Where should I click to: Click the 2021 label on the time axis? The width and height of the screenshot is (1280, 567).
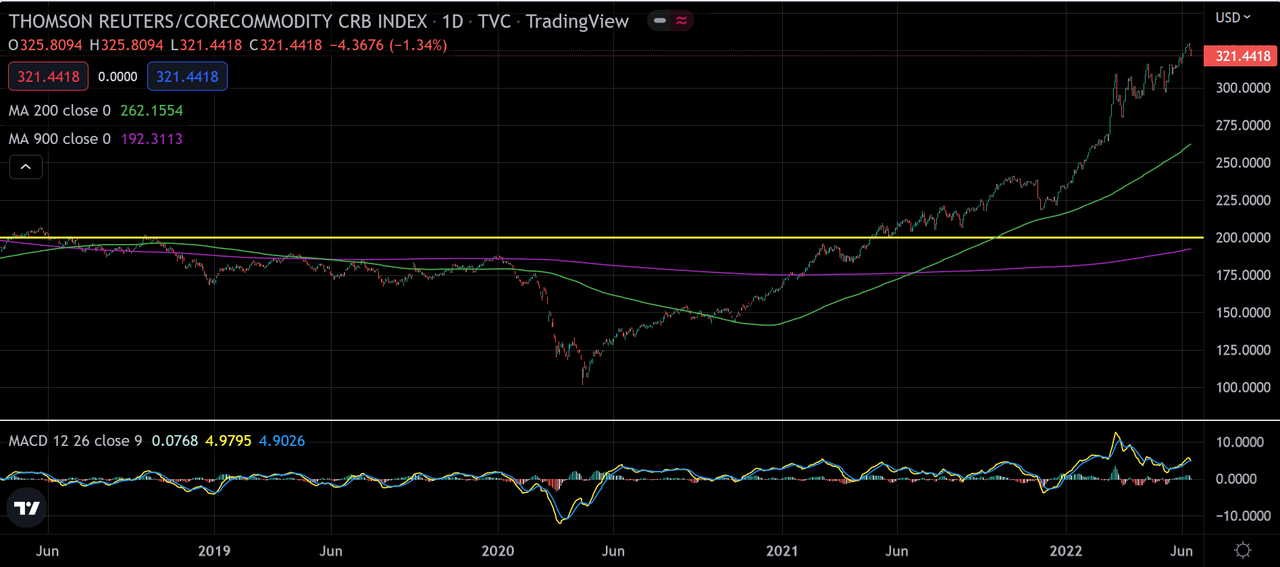point(781,551)
